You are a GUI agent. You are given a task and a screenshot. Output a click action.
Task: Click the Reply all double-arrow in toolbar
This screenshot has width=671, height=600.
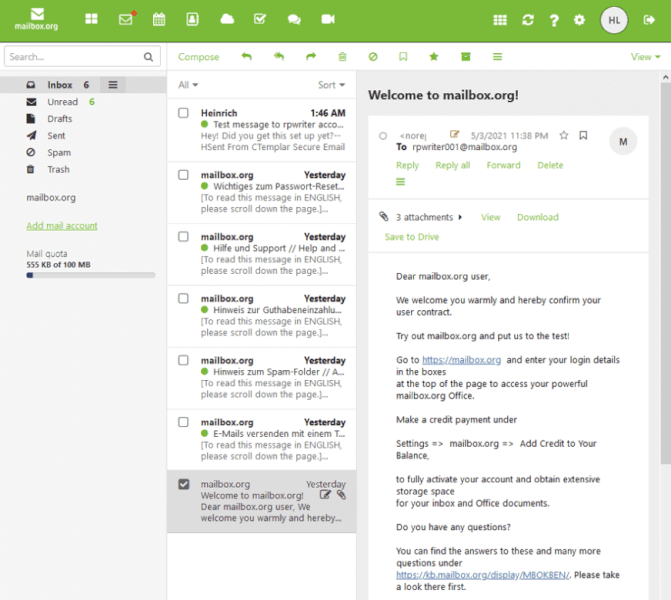click(x=279, y=56)
